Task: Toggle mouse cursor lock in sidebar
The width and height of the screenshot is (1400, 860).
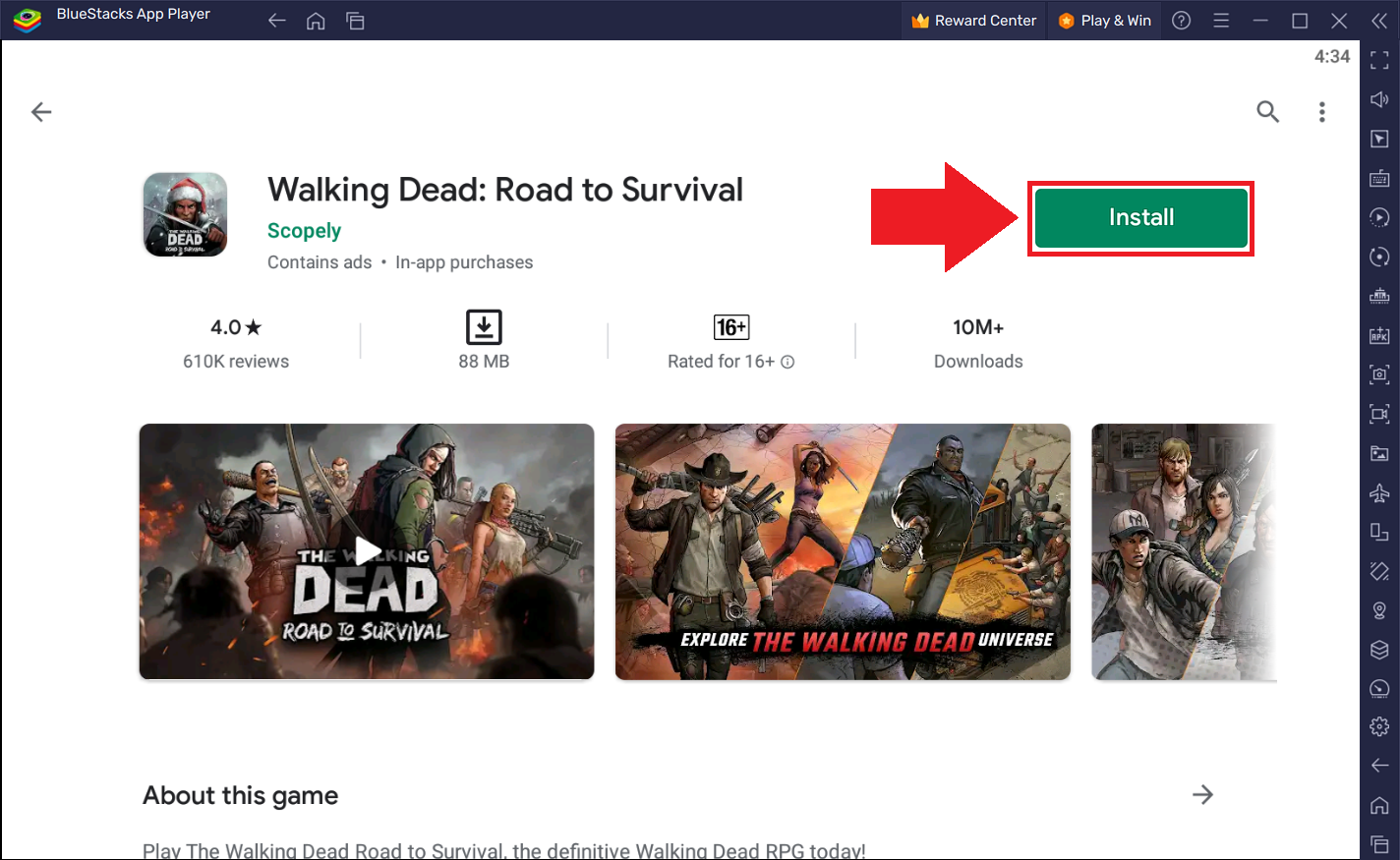Action: (1379, 139)
